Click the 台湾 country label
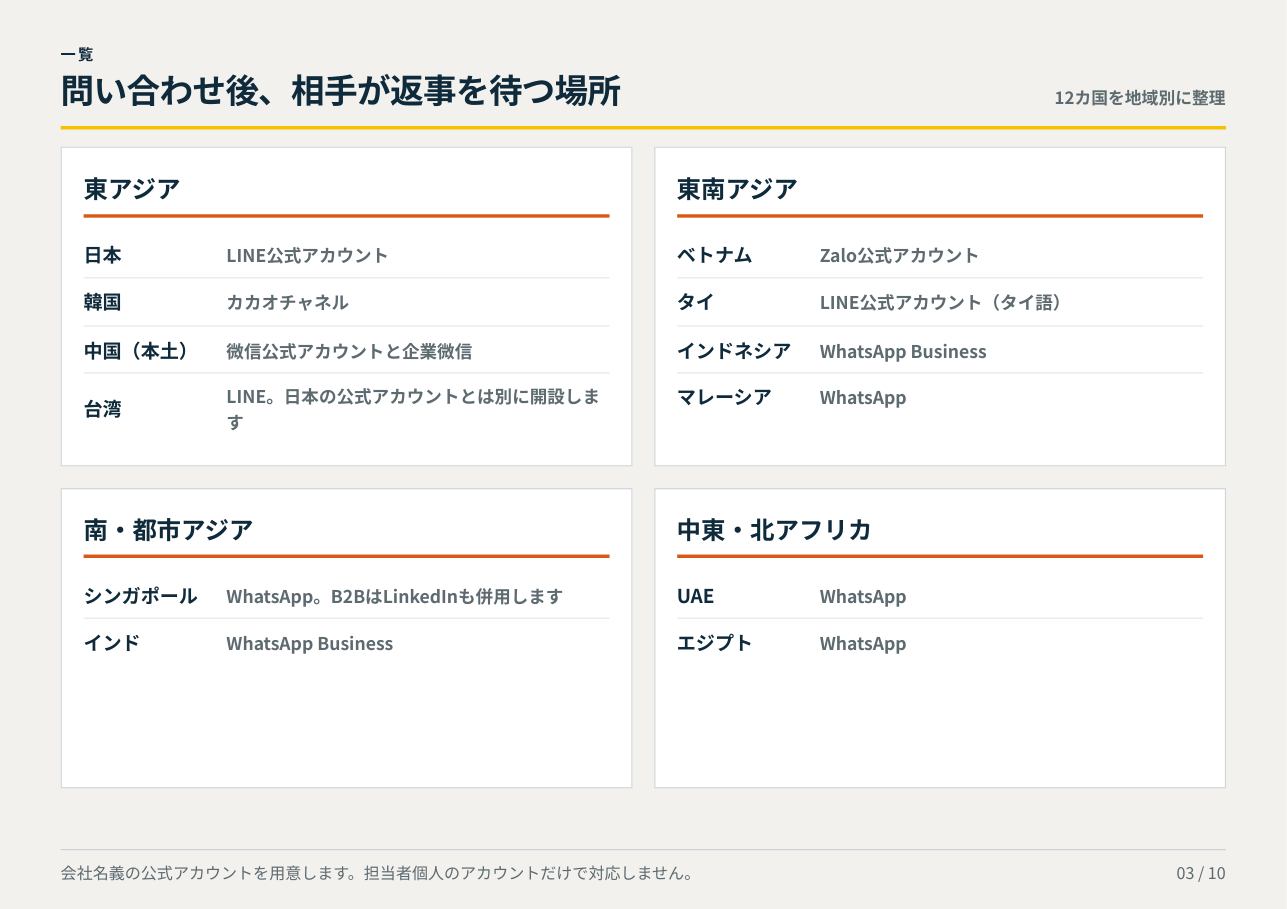This screenshot has width=1287, height=909. coord(103,409)
